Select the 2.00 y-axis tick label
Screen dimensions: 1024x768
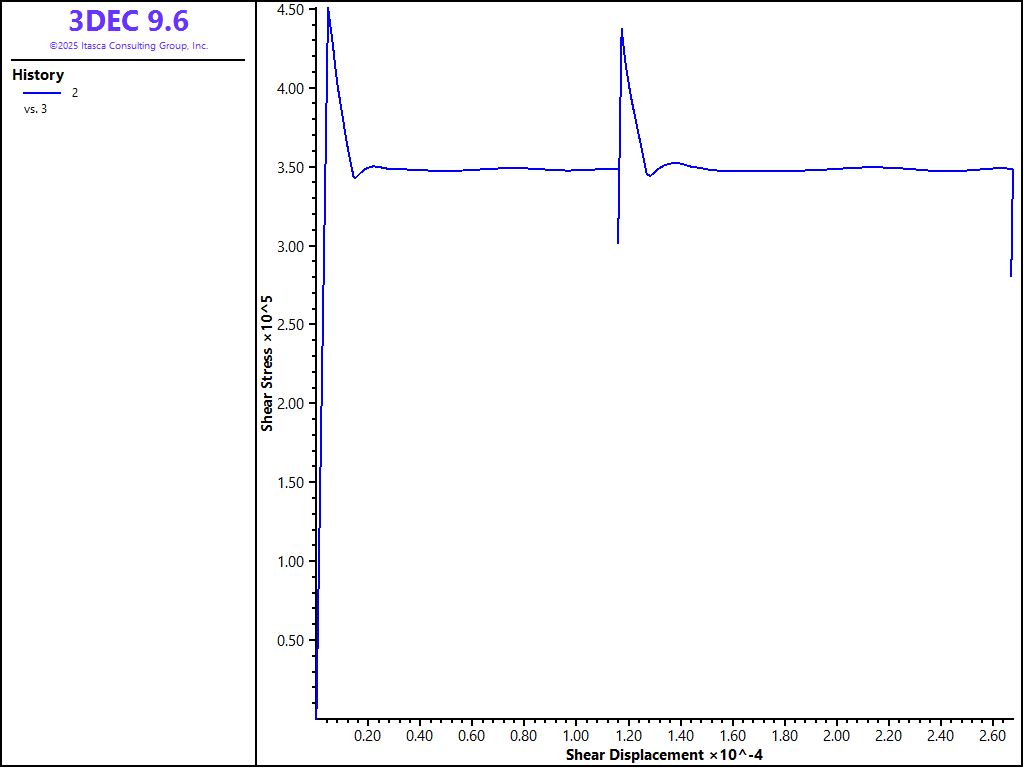(x=290, y=404)
